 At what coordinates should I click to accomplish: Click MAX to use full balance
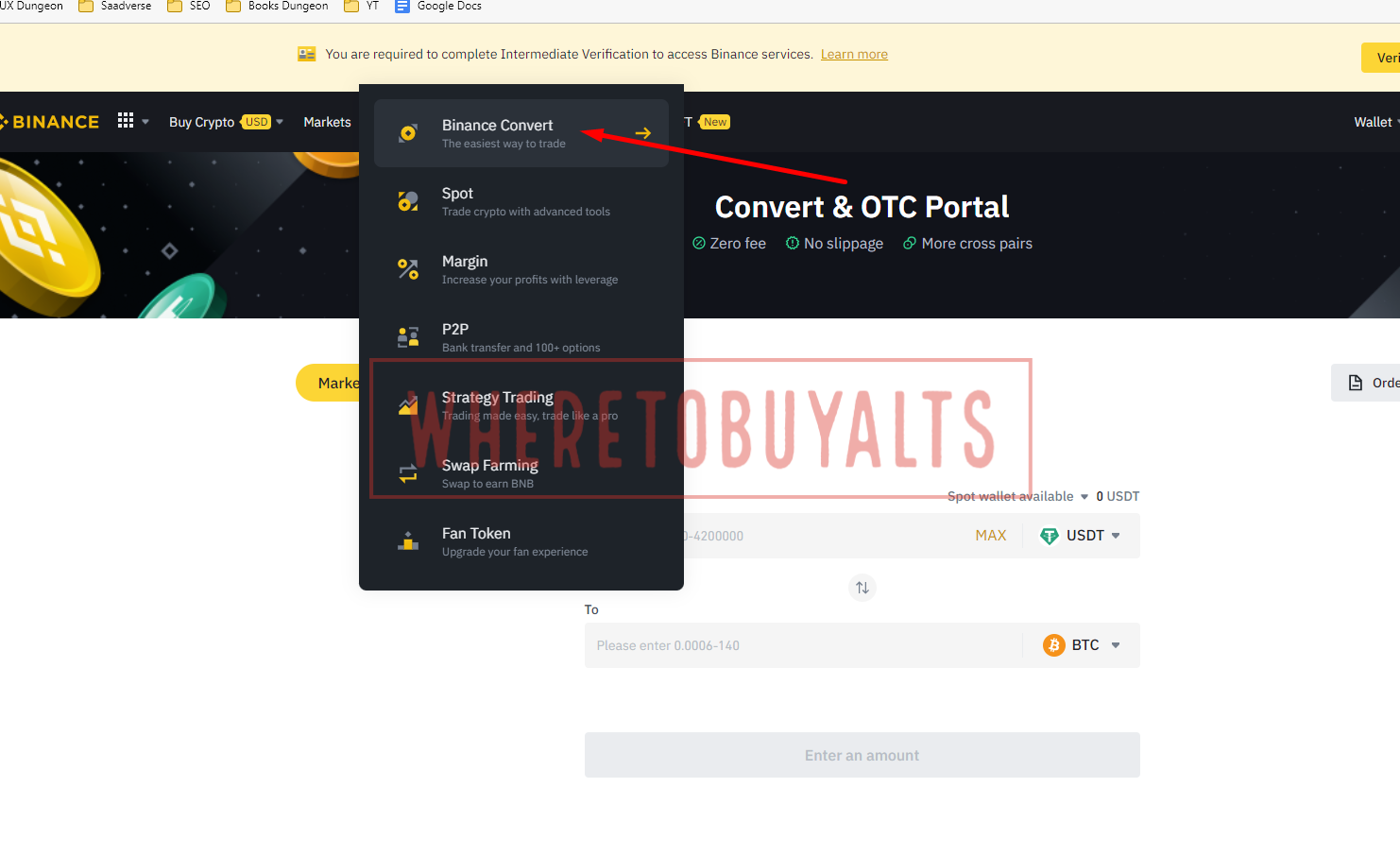pyautogui.click(x=991, y=536)
